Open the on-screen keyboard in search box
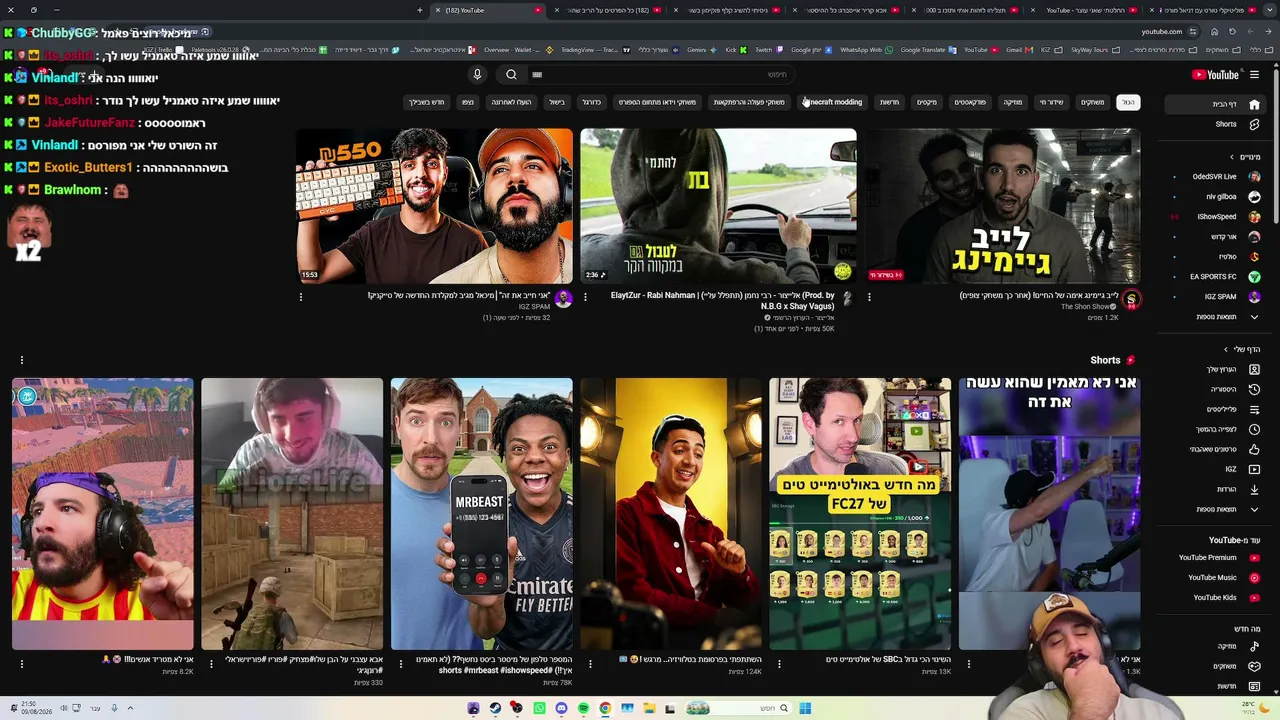1280x720 pixels. click(x=537, y=75)
